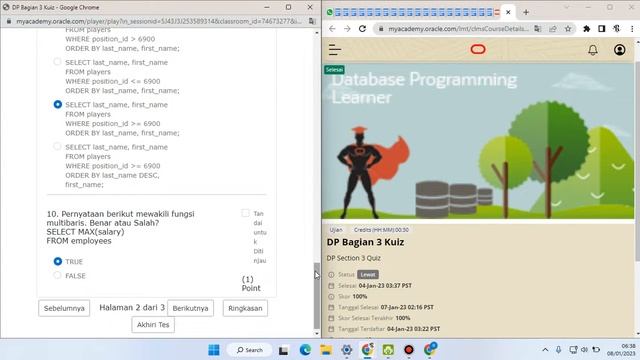Click the DP Section 3 Quiz subtitle

(353, 258)
